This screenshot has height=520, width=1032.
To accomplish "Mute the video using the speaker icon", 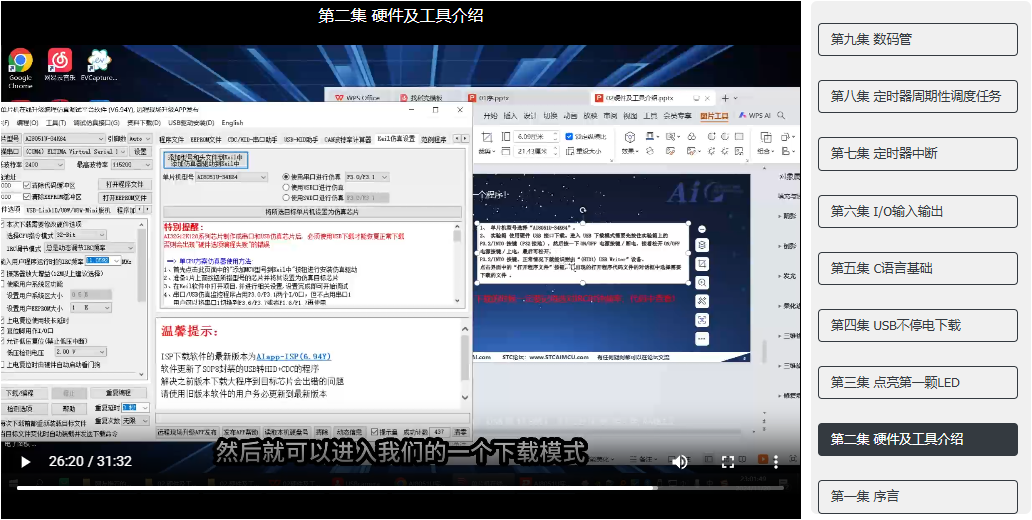I will coord(680,462).
